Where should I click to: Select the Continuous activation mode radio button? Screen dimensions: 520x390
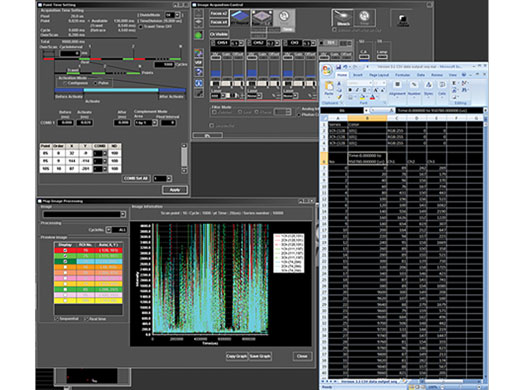(x=65, y=83)
